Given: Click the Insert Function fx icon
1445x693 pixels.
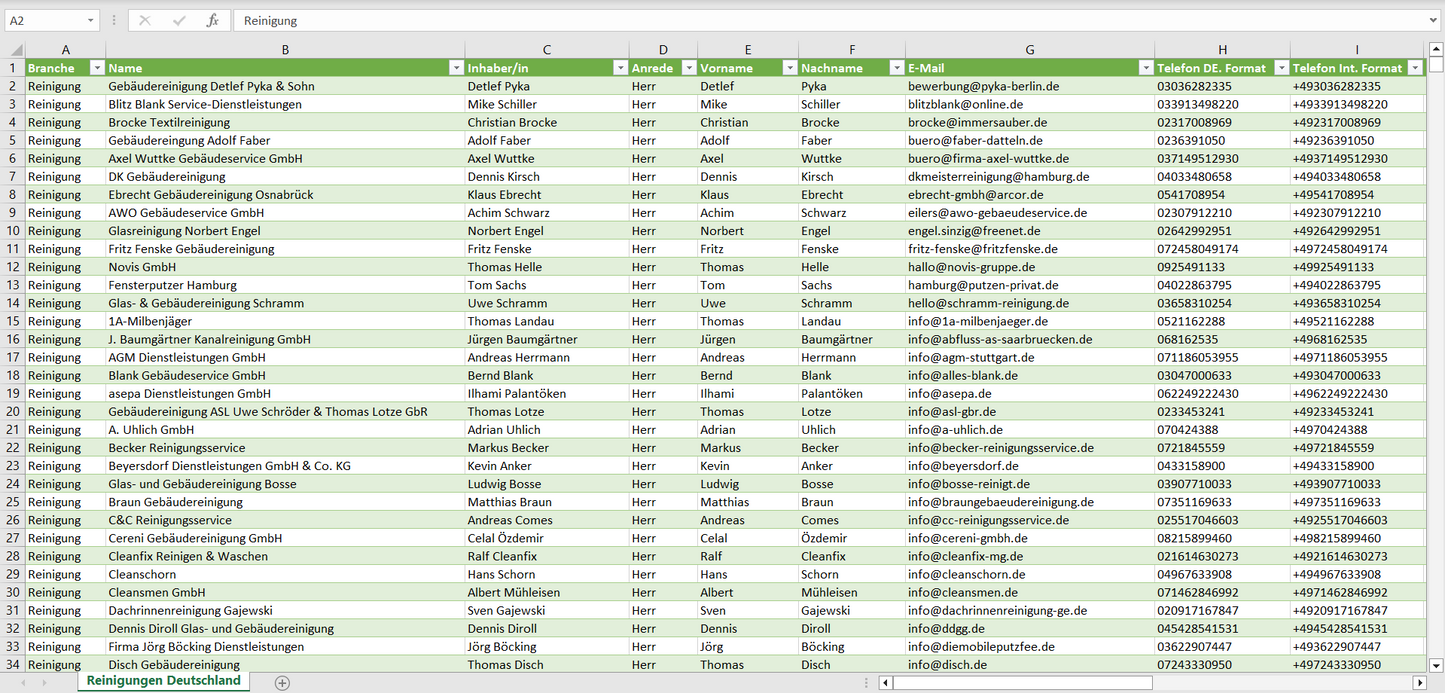Looking at the screenshot, I should (212, 20).
